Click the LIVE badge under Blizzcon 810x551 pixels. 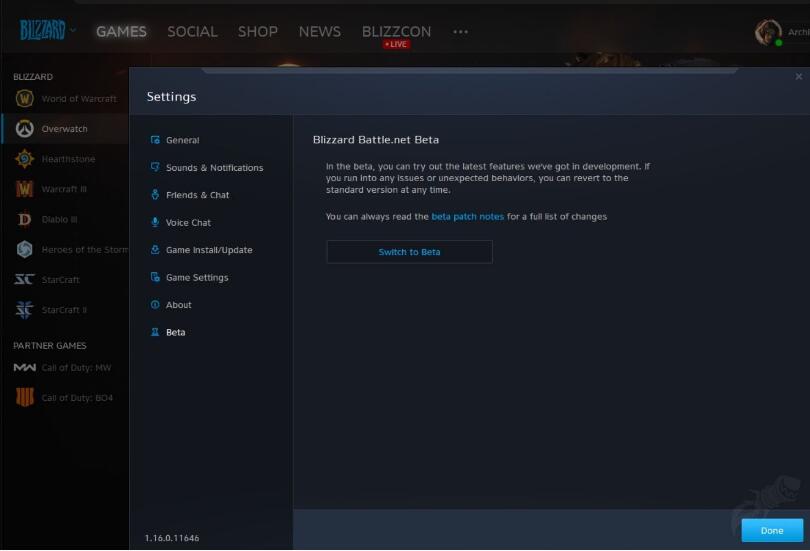[396, 44]
